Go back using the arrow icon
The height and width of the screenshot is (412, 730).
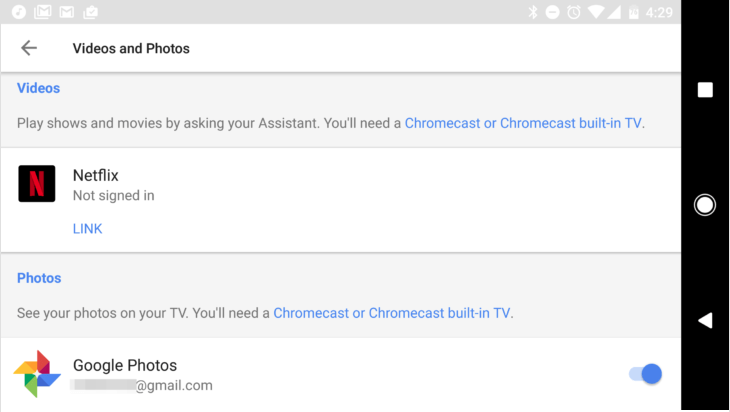(x=29, y=48)
